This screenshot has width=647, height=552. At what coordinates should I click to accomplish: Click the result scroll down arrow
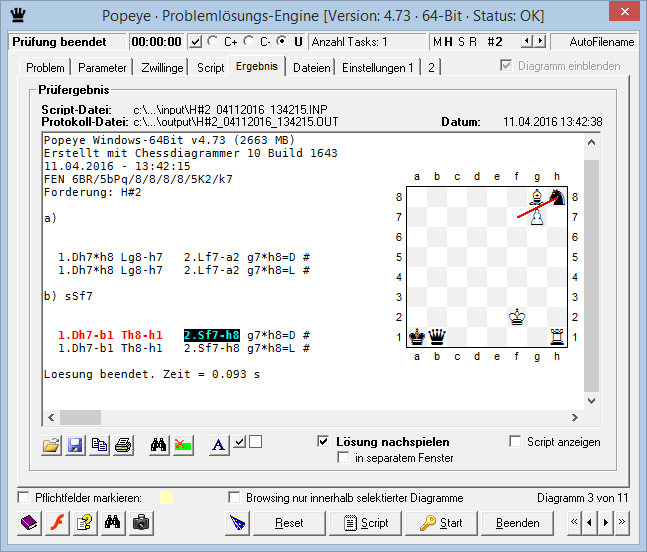click(591, 401)
